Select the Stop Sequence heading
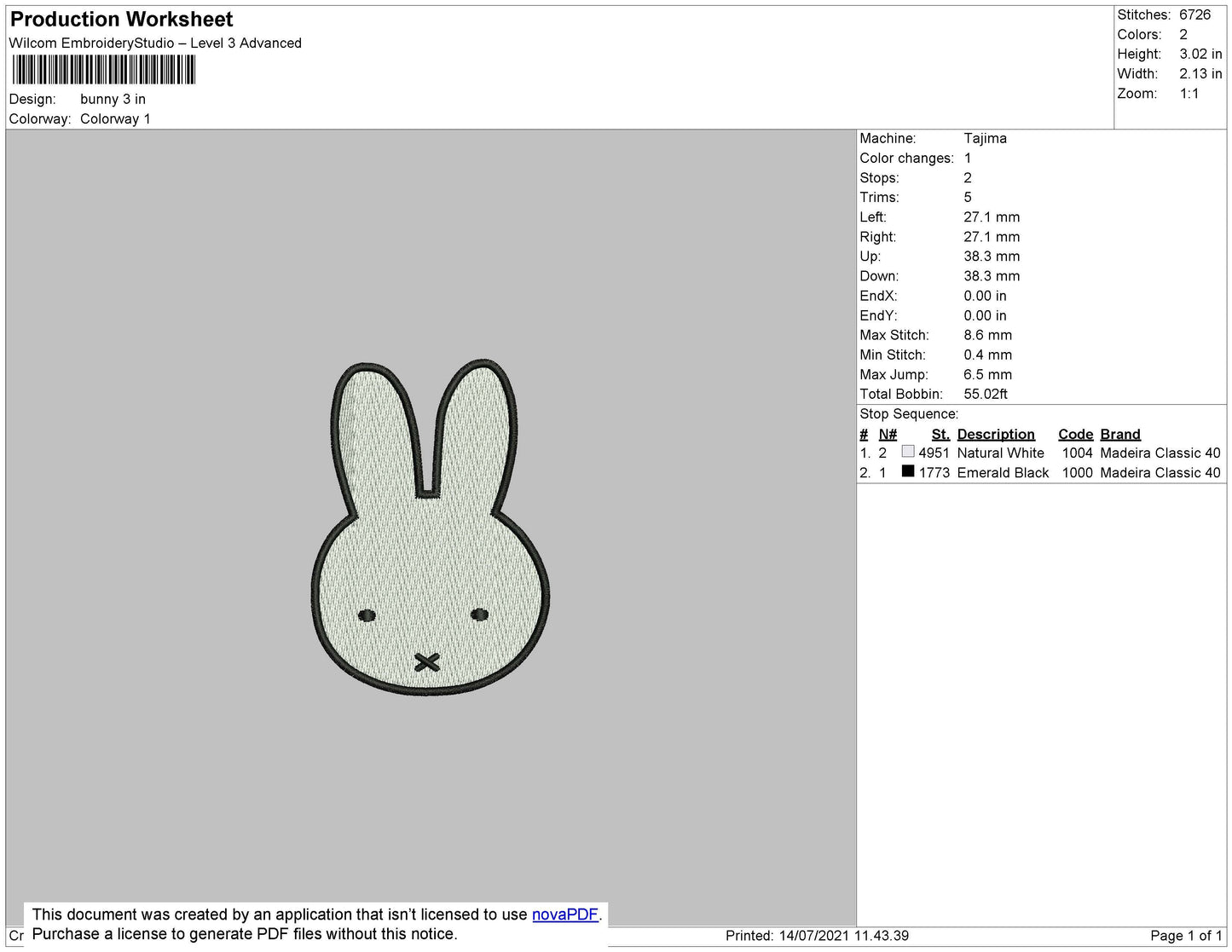The image size is (1232, 952). 909,414
